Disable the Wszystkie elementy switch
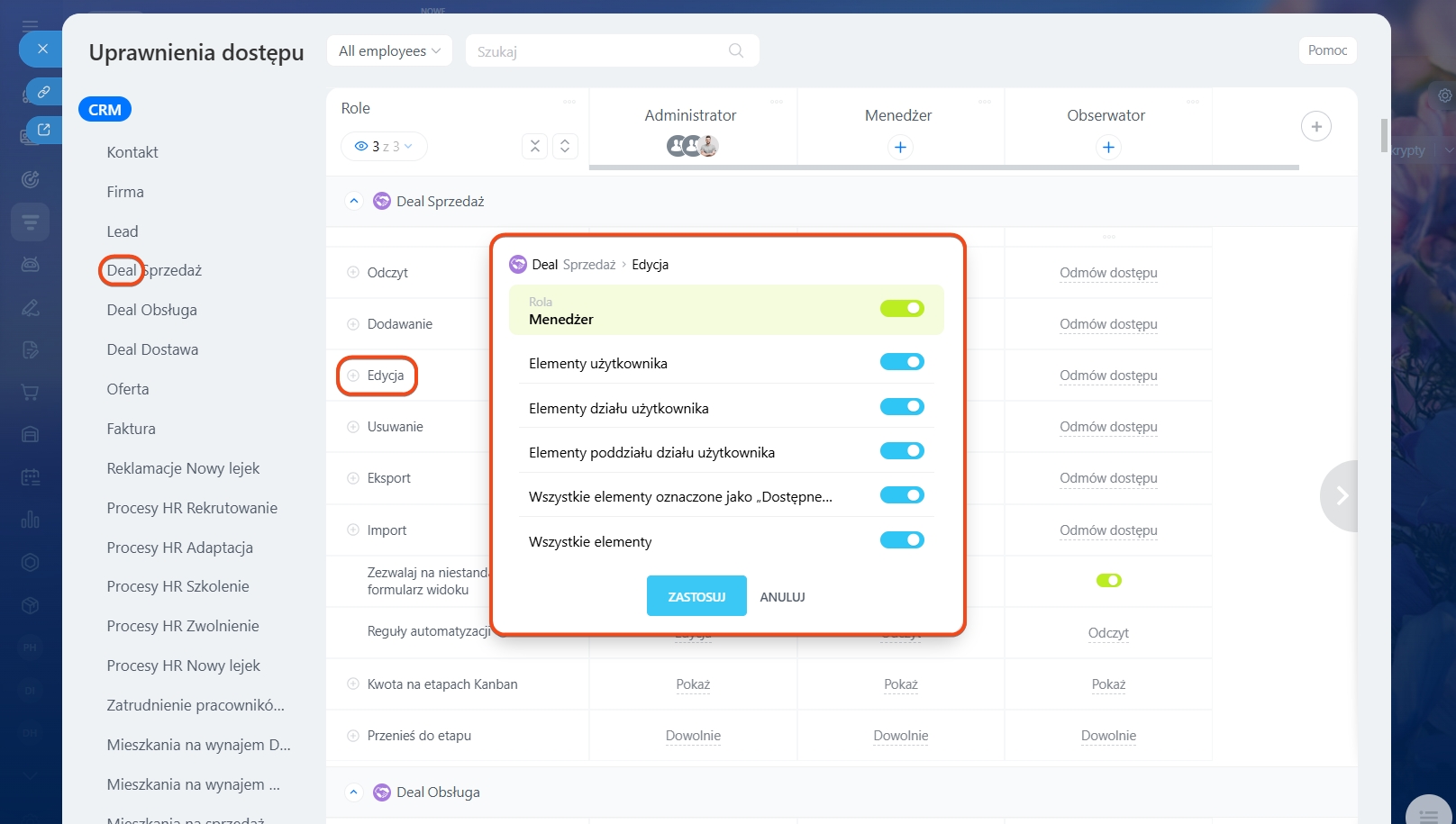The width and height of the screenshot is (1456, 824). [x=902, y=540]
